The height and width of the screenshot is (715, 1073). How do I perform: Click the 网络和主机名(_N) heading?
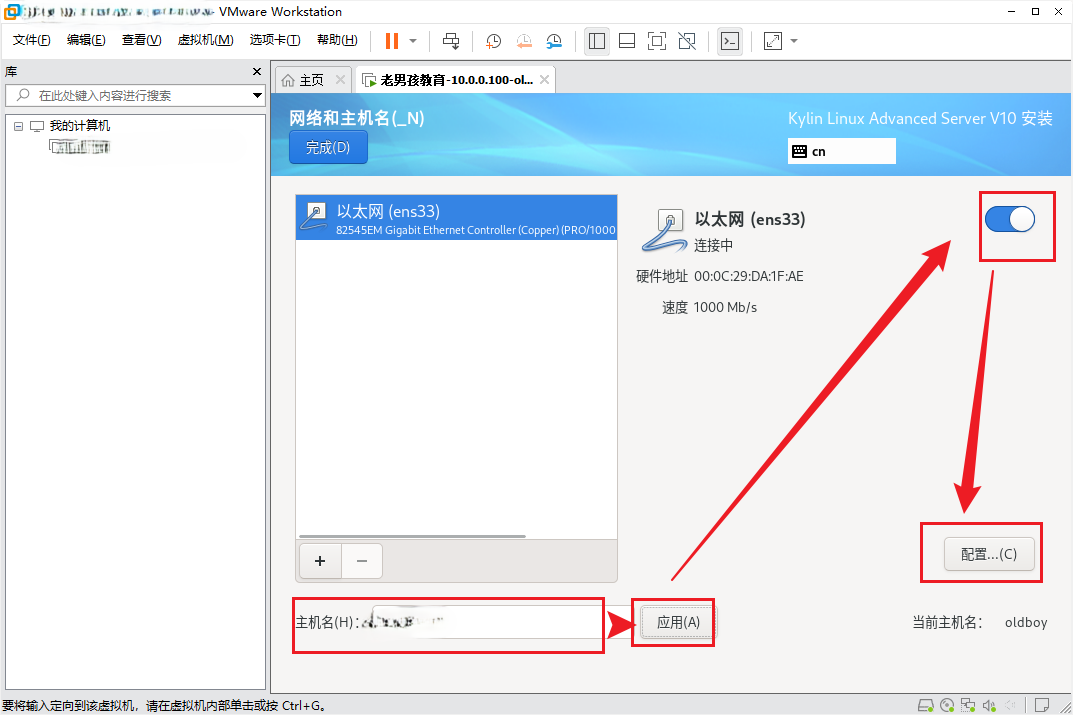(x=357, y=118)
